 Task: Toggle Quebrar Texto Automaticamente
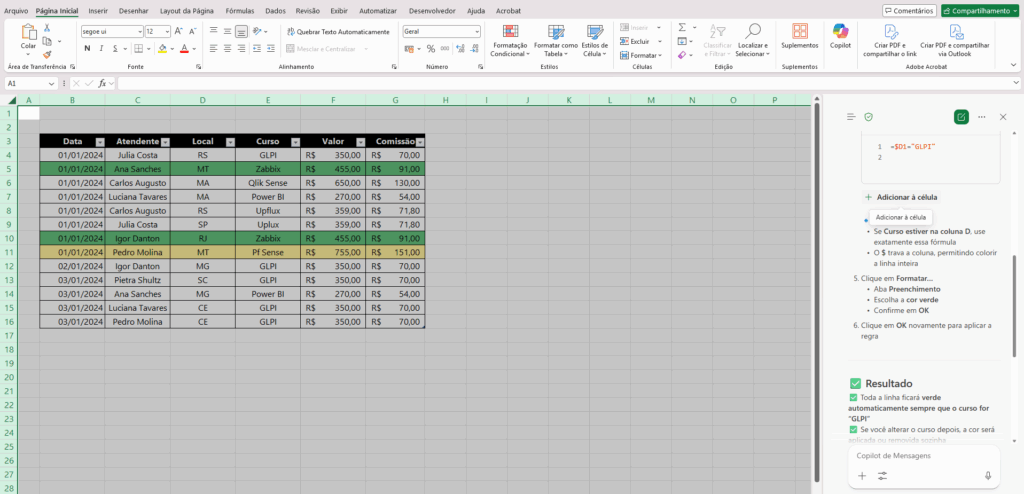pos(337,32)
